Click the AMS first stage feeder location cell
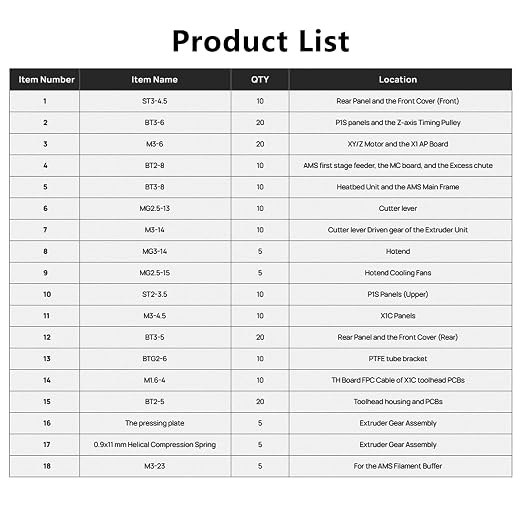Image resolution: width=522 pixels, height=522 pixels. pyautogui.click(x=400, y=166)
